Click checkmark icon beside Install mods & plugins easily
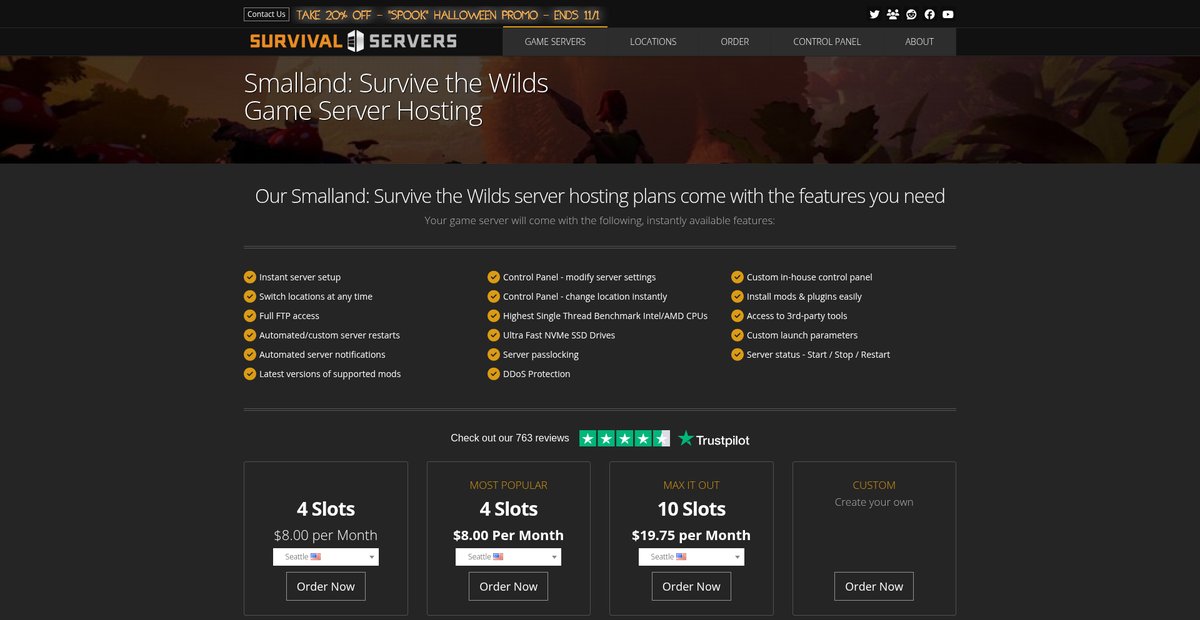 (738, 296)
